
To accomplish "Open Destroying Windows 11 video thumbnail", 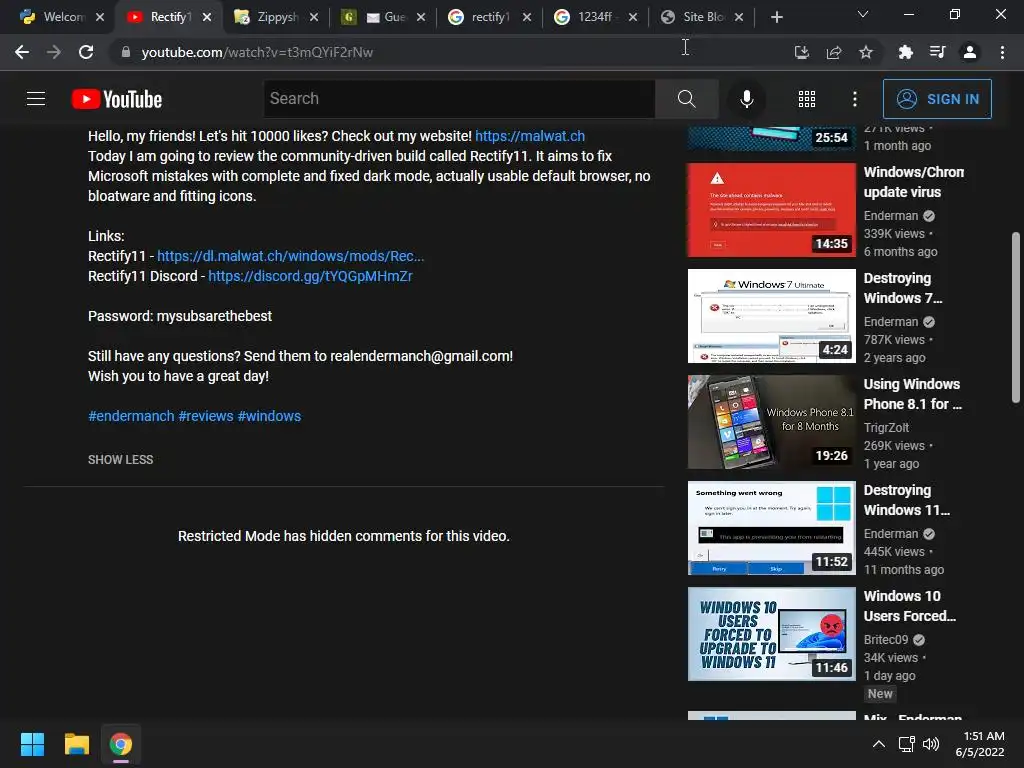I will click(771, 528).
